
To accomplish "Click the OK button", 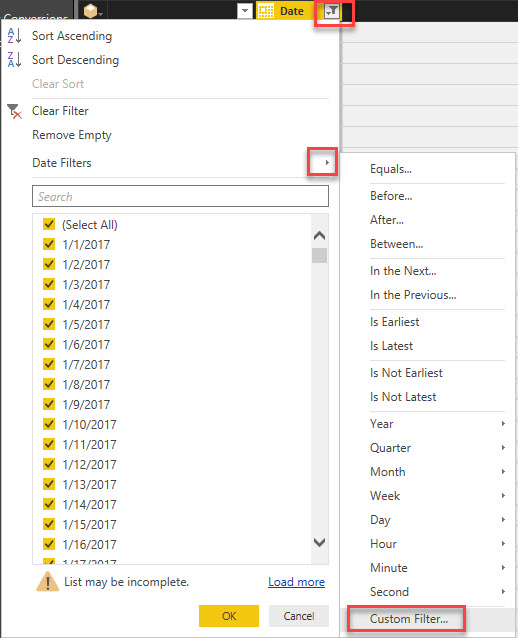I will pyautogui.click(x=229, y=616).
